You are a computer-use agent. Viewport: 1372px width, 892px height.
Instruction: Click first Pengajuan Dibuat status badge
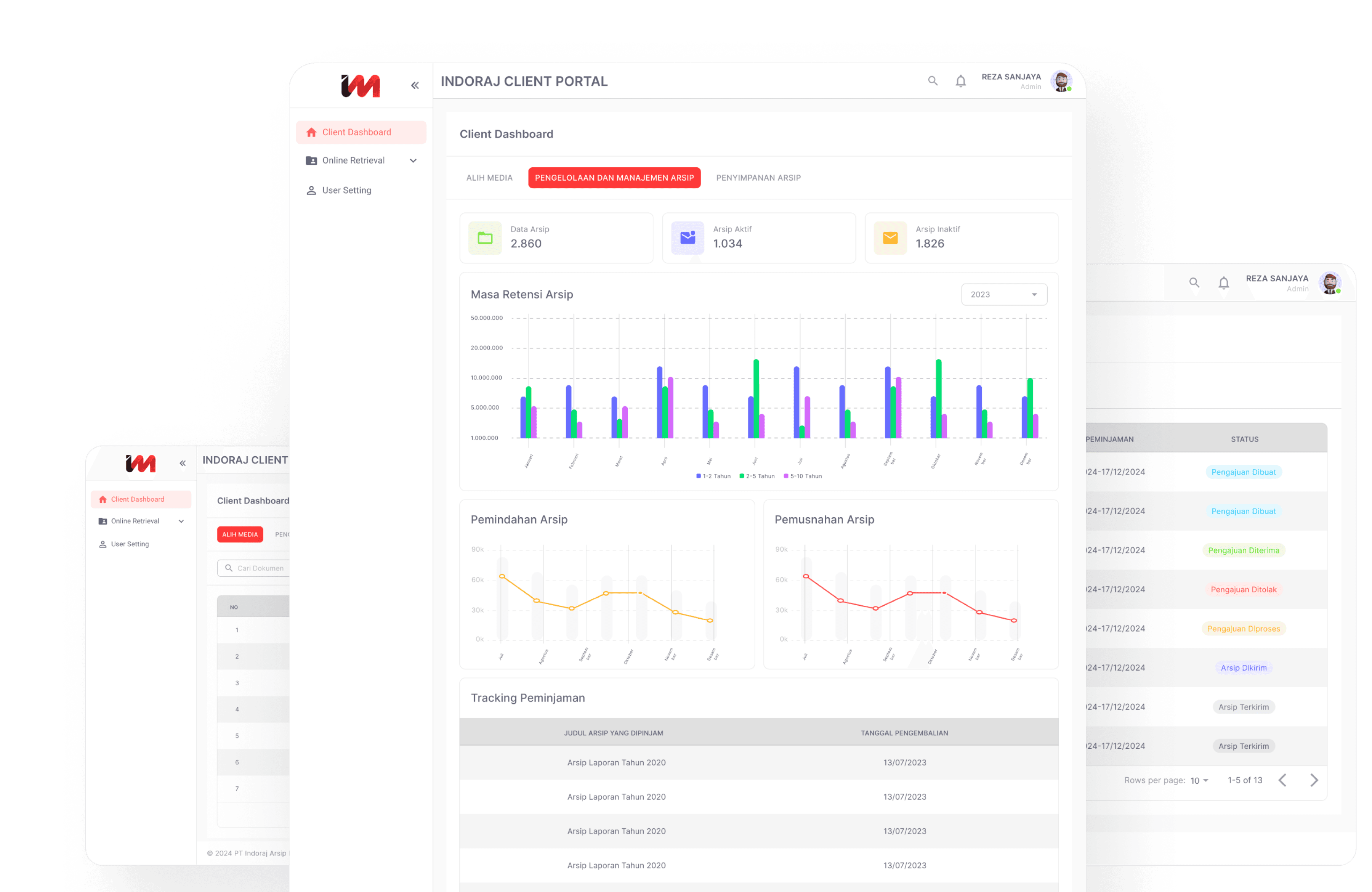click(1244, 472)
